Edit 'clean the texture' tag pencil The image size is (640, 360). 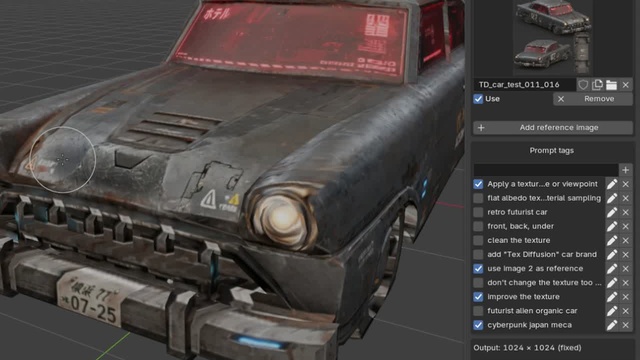pos(611,240)
